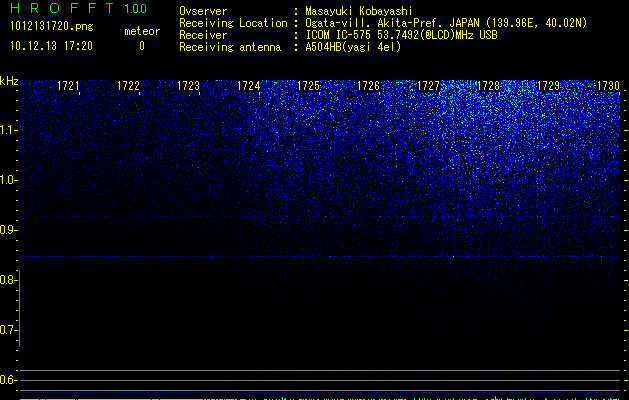Click the 1721 time marker
Screen dimensions: 629x400
pos(68,86)
